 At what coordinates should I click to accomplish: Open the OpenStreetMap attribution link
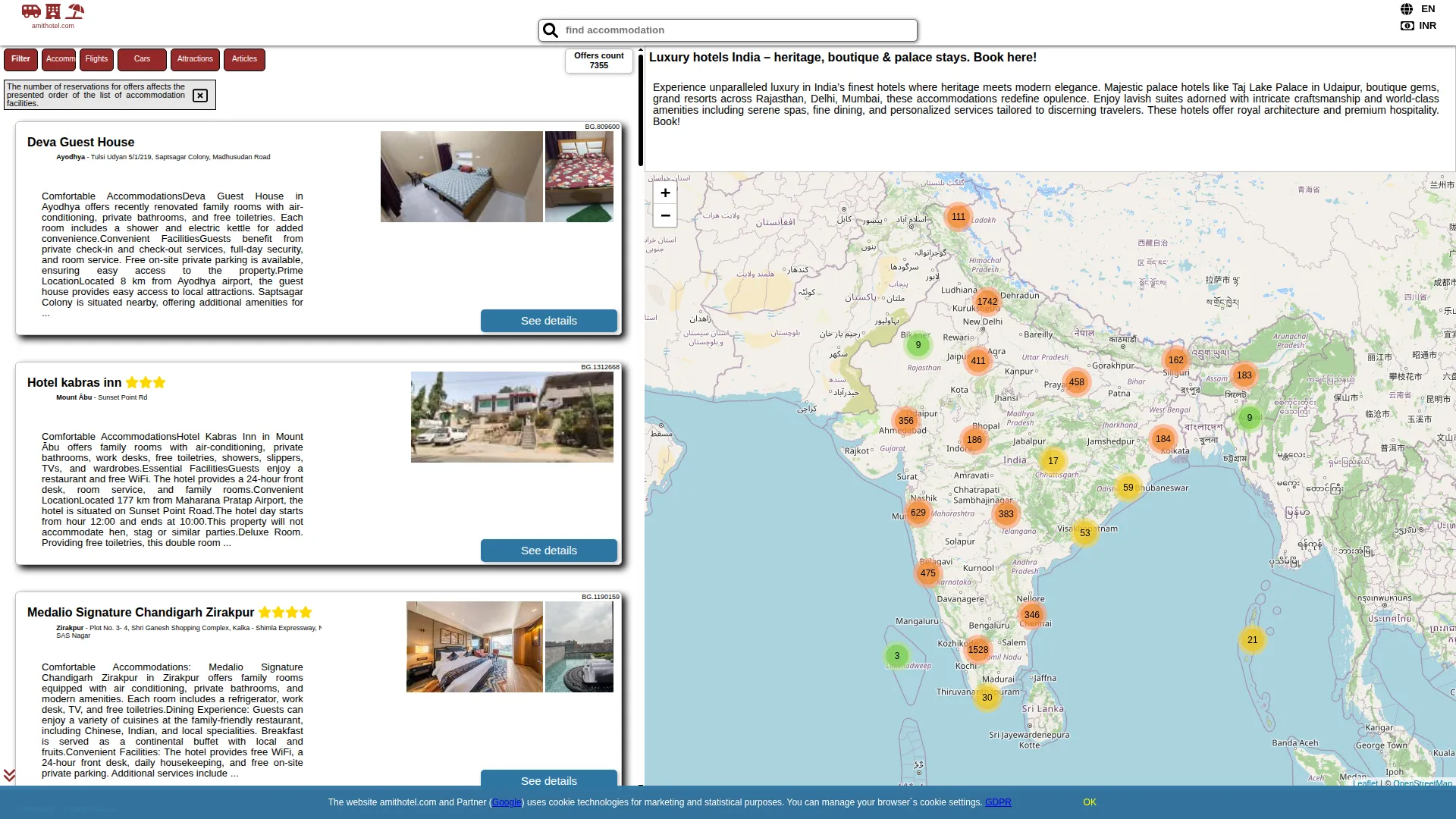point(1423,783)
